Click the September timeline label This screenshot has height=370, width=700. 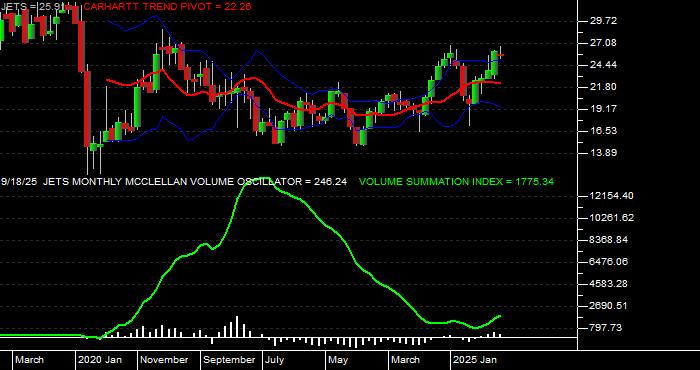point(230,360)
